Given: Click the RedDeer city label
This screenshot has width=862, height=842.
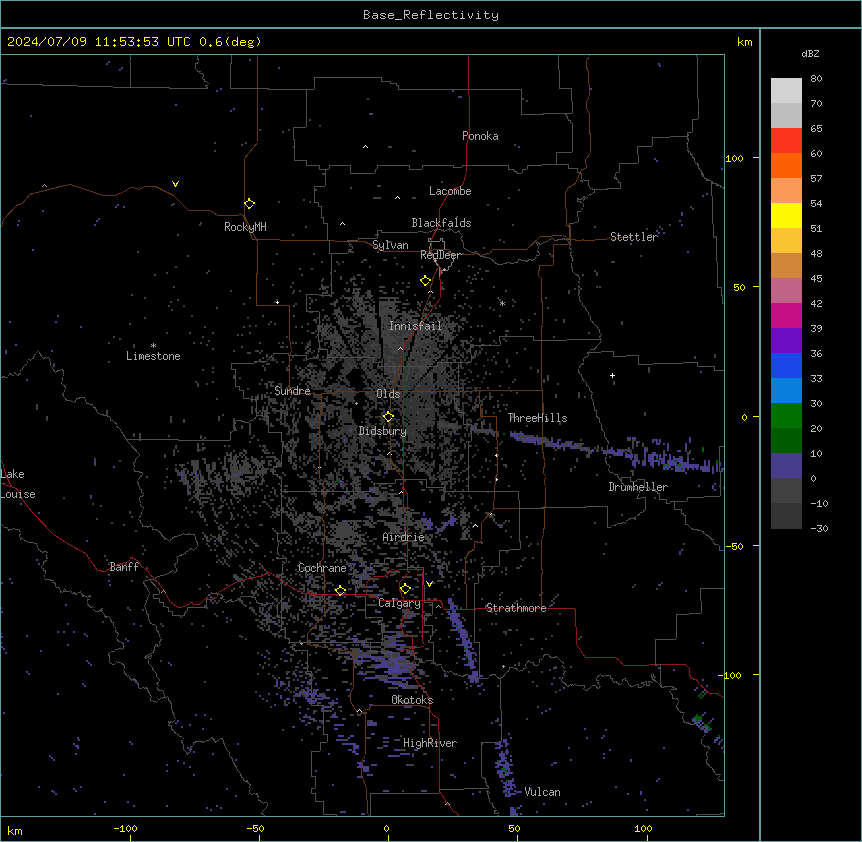Looking at the screenshot, I should 440,255.
